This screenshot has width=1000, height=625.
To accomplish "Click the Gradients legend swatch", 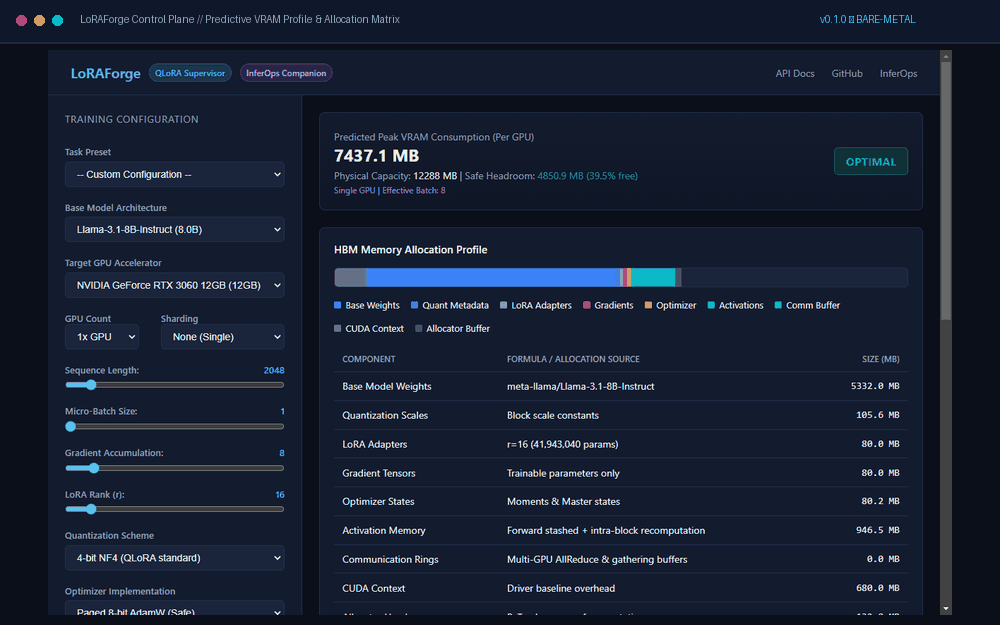I will 587,305.
